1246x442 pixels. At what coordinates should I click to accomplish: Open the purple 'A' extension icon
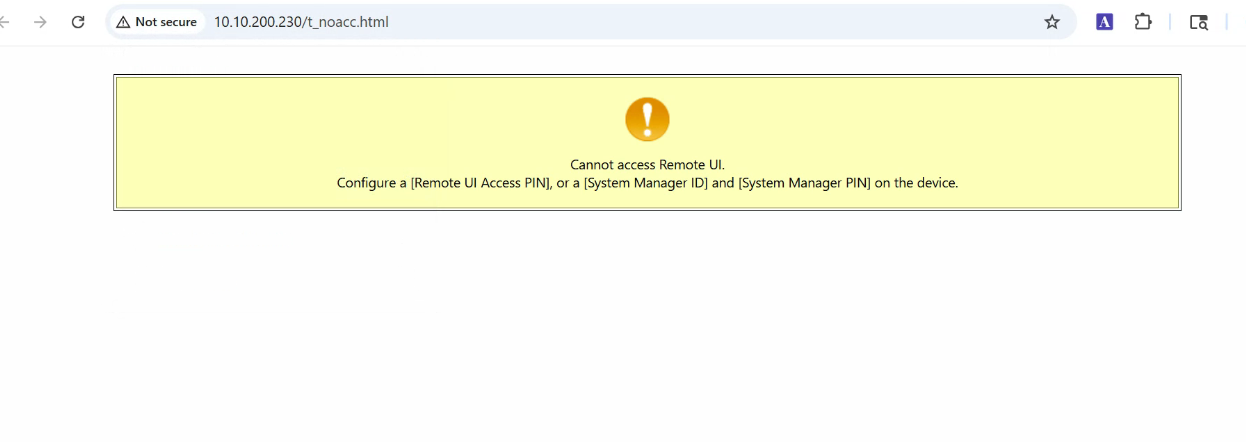tap(1104, 22)
